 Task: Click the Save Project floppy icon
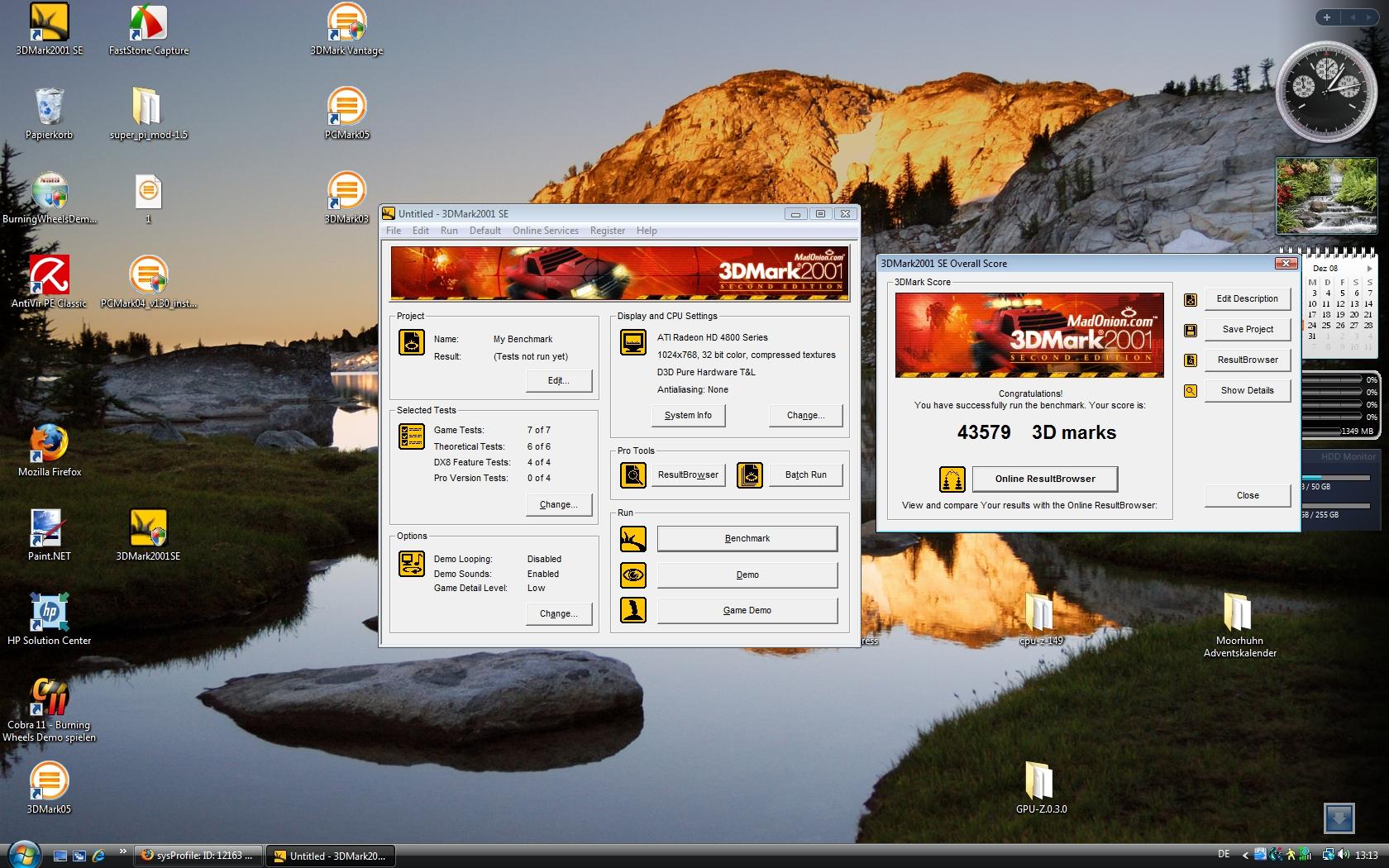click(x=1191, y=330)
